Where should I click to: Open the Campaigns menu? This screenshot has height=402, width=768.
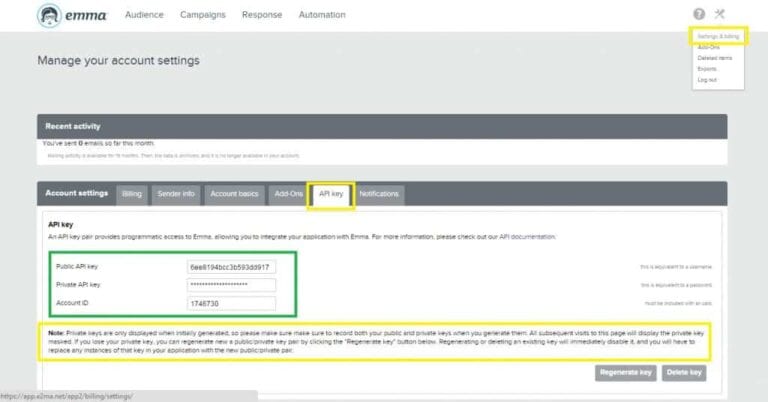pyautogui.click(x=203, y=15)
